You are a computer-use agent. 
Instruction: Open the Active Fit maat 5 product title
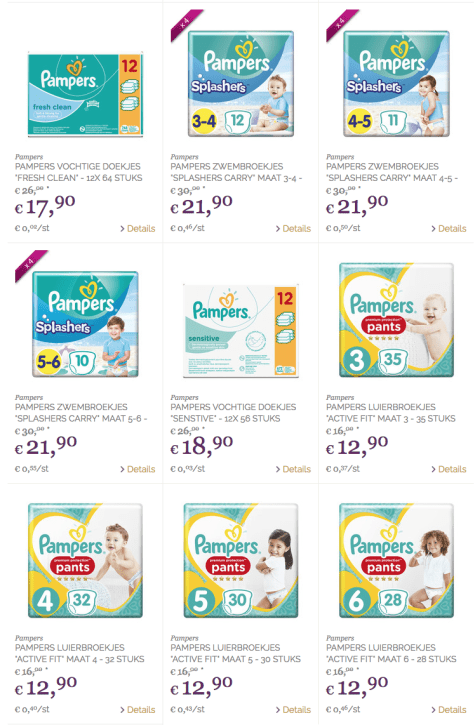(235, 653)
